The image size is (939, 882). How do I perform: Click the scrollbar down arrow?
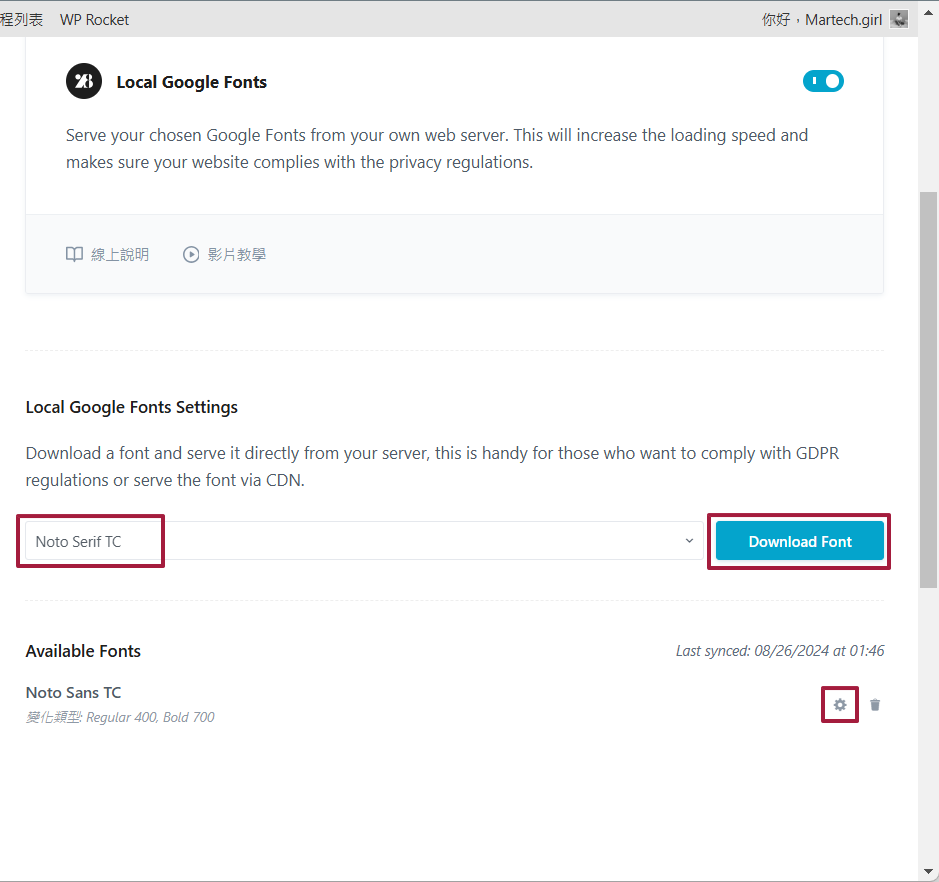[x=928, y=872]
